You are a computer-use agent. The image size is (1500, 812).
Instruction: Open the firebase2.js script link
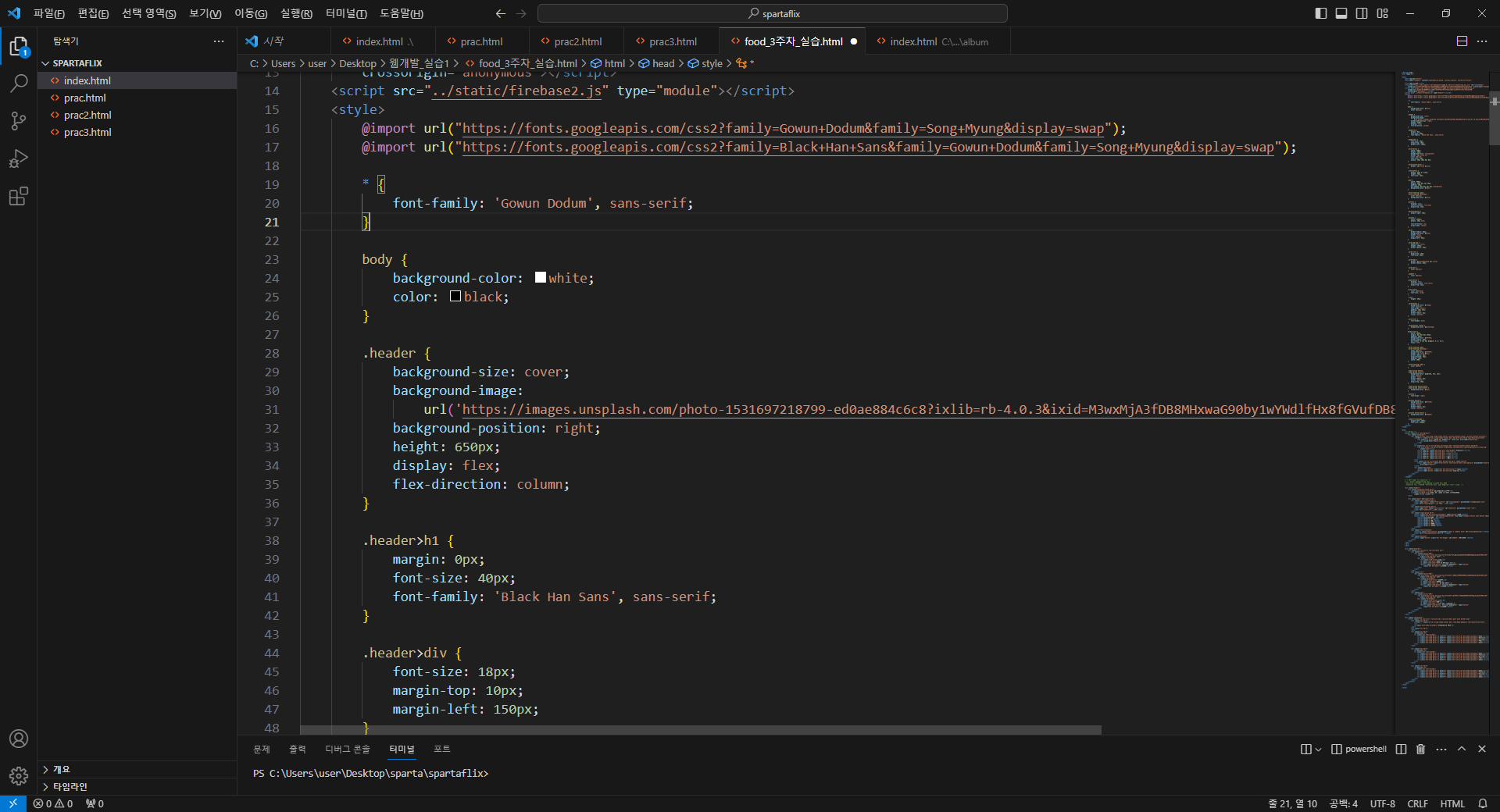click(516, 91)
